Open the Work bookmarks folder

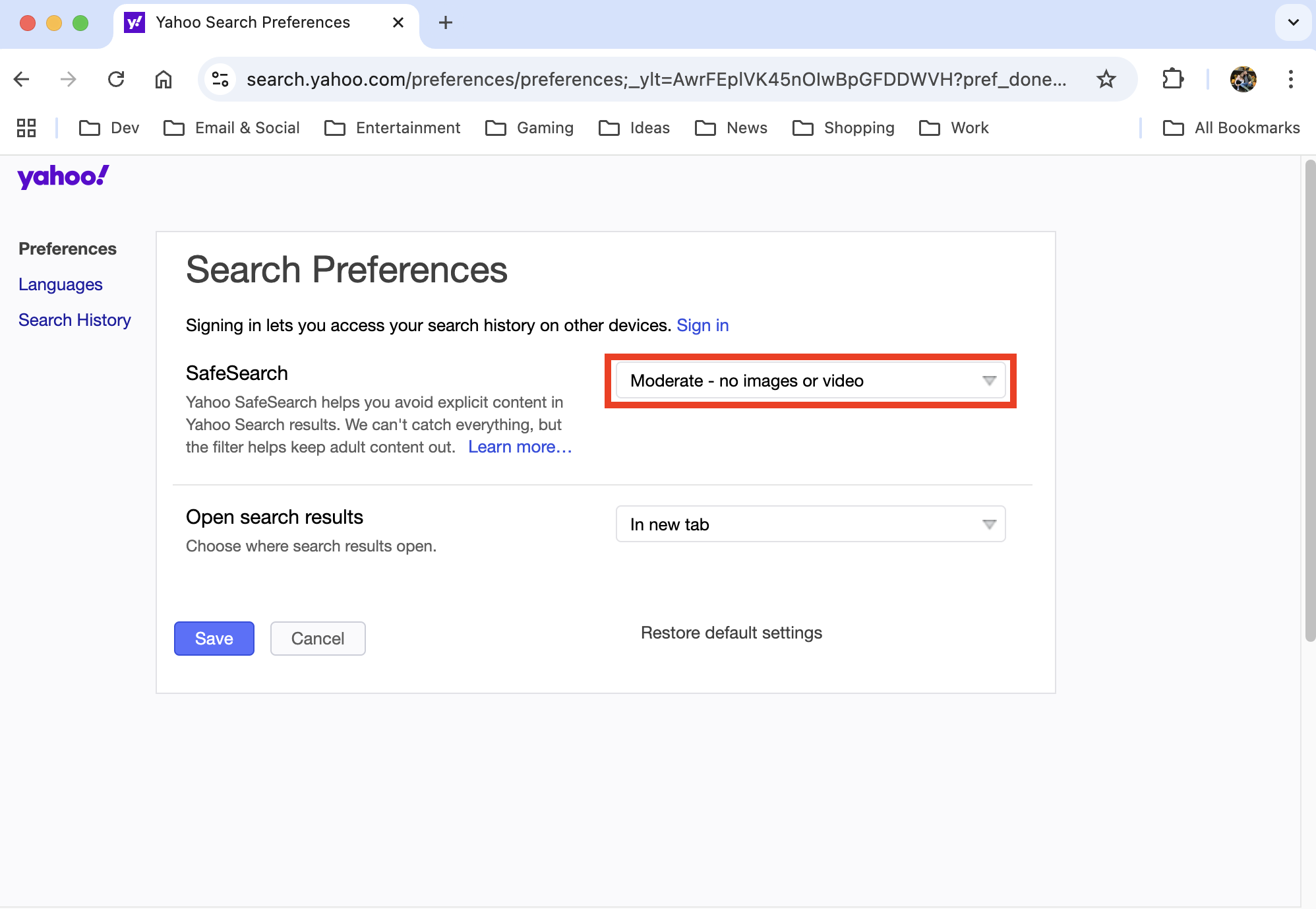click(x=955, y=128)
